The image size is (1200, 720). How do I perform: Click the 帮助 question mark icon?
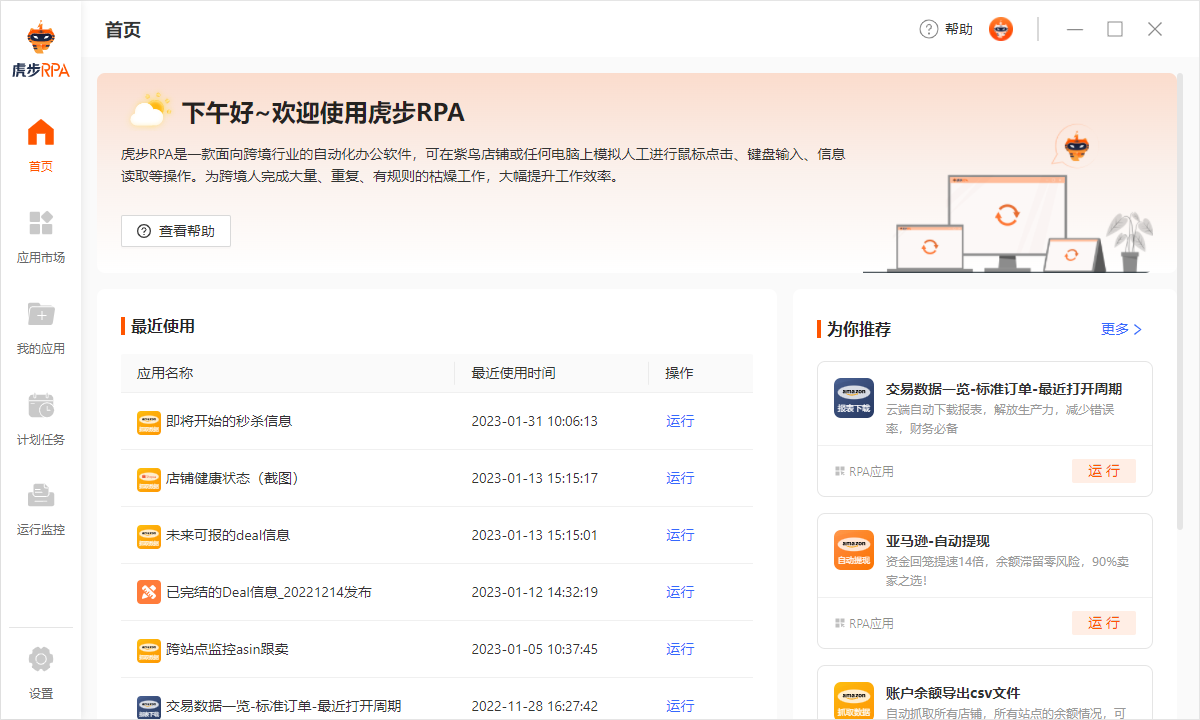(x=929, y=29)
